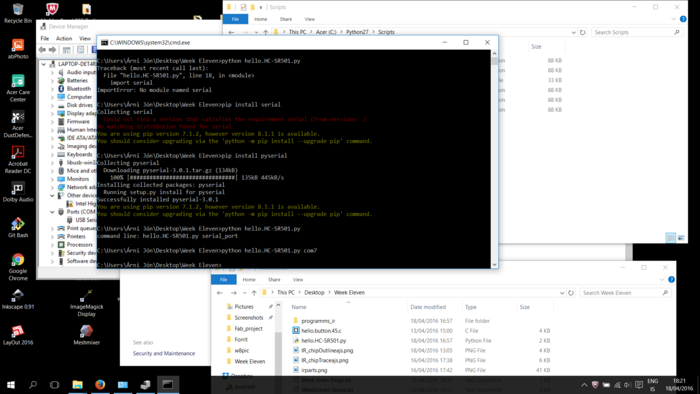
Task: Collapse the LAPTOP root node in Device Manager
Action: [x=44, y=64]
